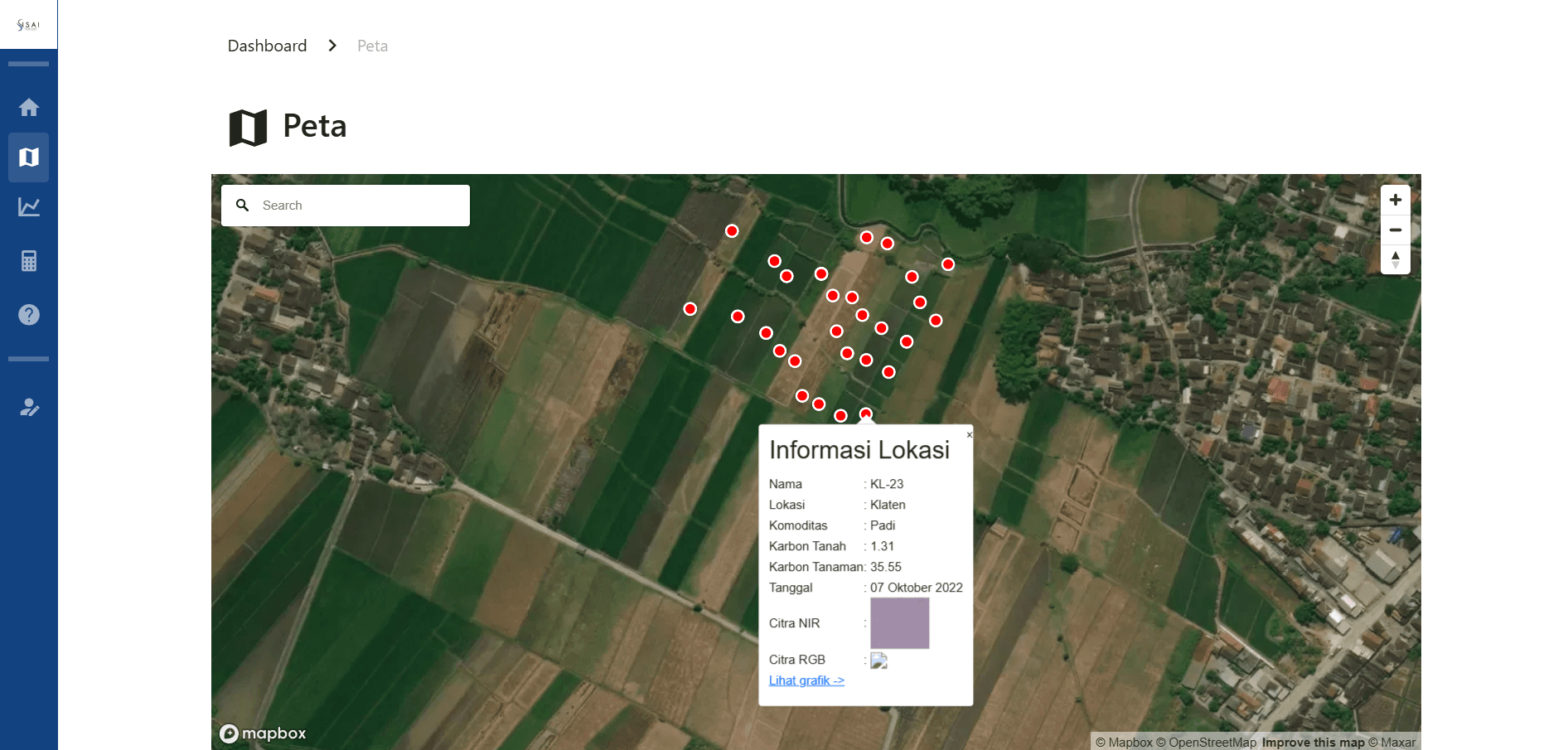Zoom in on the map

(1395, 200)
